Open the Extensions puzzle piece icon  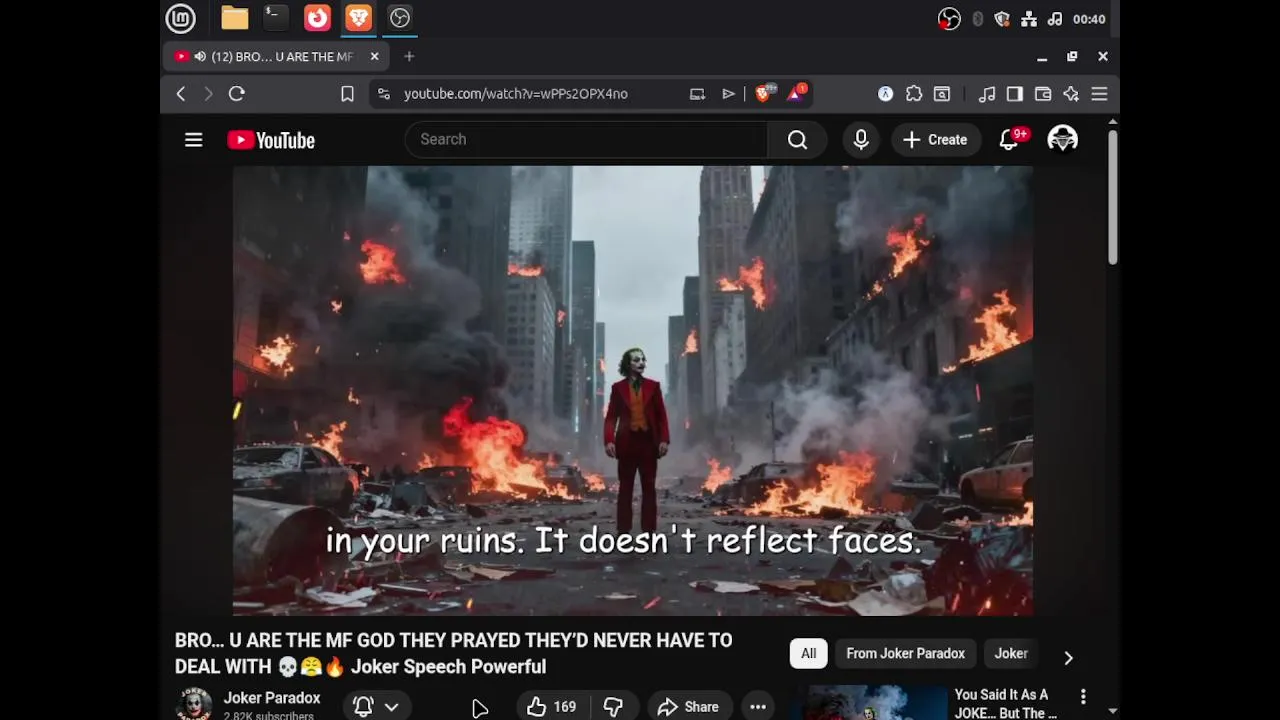(914, 94)
